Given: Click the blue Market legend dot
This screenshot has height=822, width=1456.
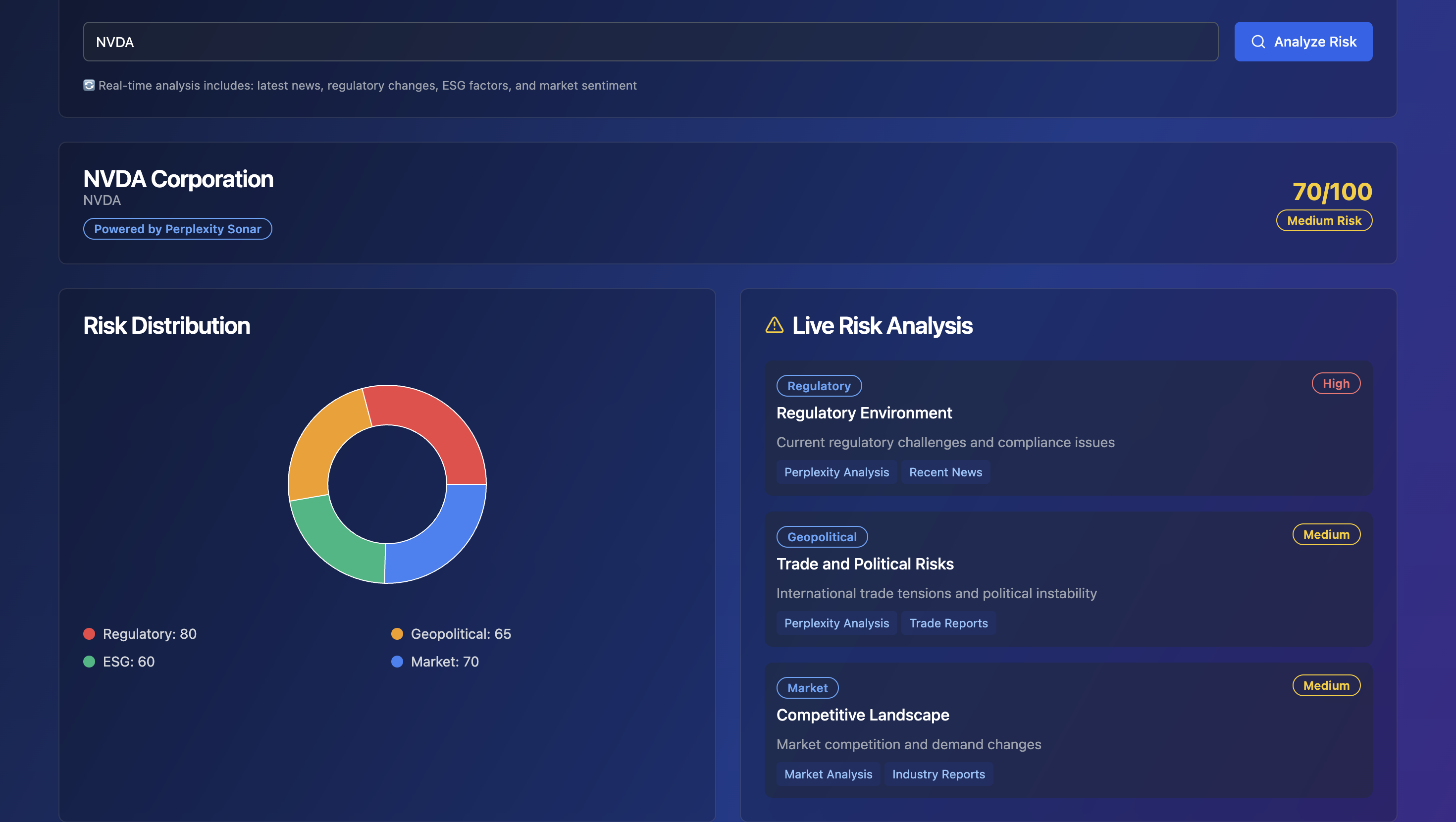Looking at the screenshot, I should tap(397, 662).
